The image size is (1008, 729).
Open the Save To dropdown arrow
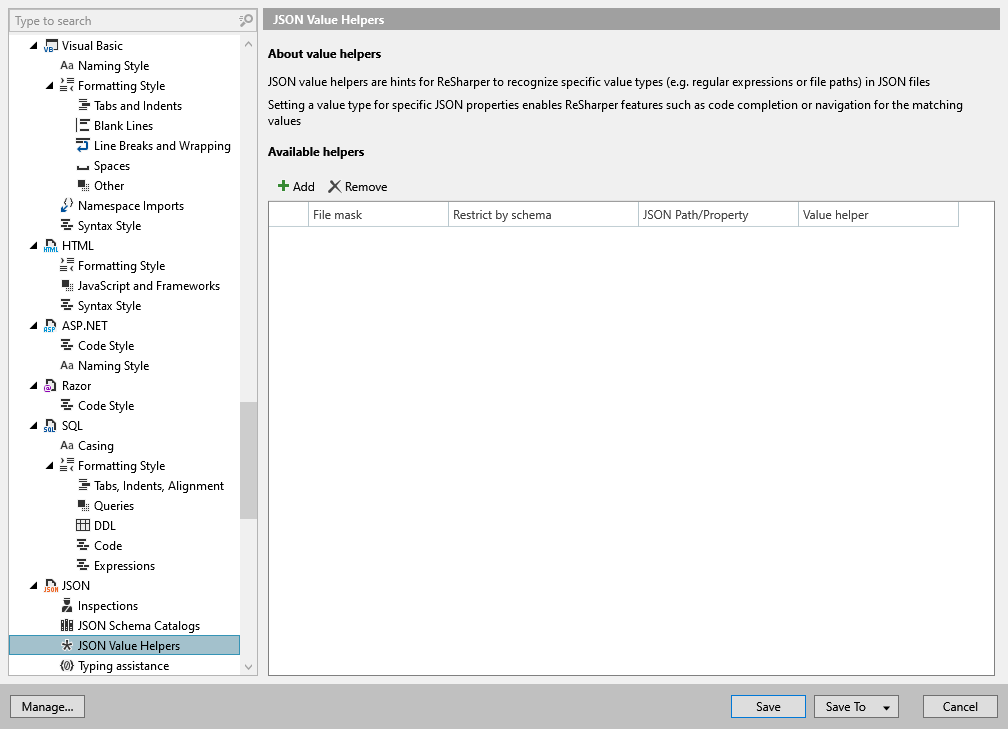(x=886, y=707)
